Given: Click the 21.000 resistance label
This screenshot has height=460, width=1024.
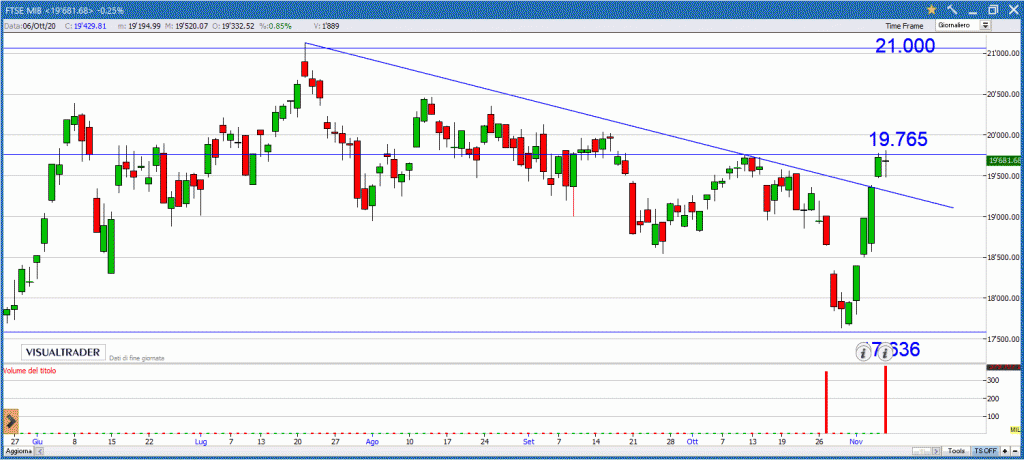Looking at the screenshot, I should 905,45.
